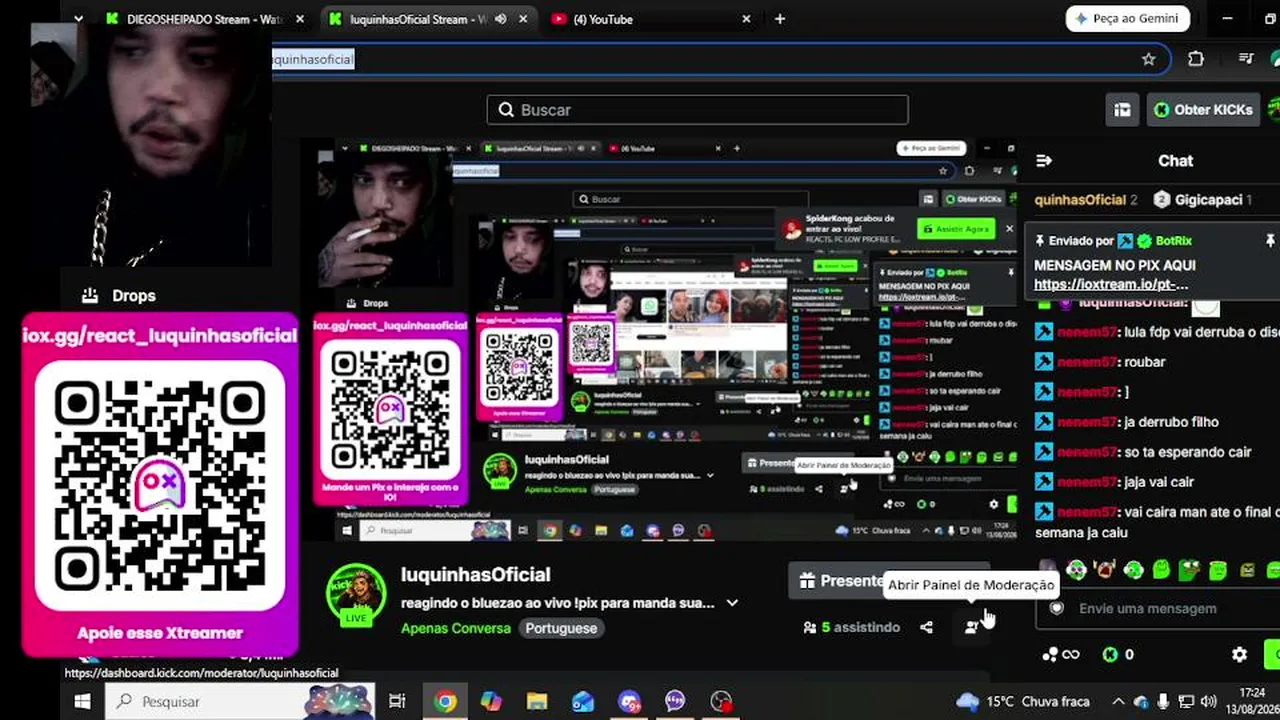The height and width of the screenshot is (720, 1280).
Task: Click chat message 'roubar'
Action: coord(1146,362)
